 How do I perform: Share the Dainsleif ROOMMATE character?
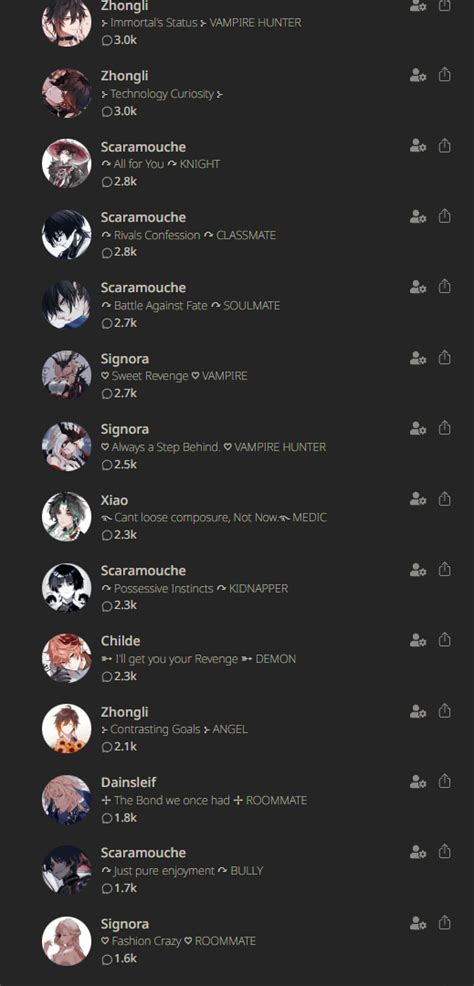(444, 781)
